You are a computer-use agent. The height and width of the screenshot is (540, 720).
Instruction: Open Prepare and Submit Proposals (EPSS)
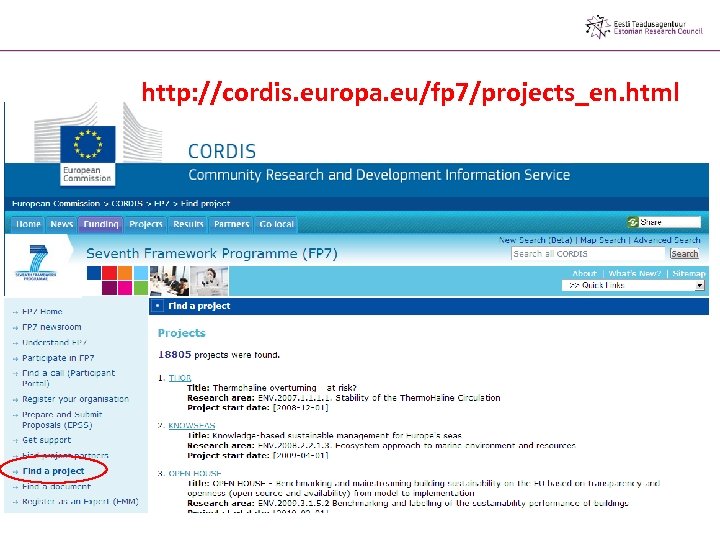pos(62,420)
